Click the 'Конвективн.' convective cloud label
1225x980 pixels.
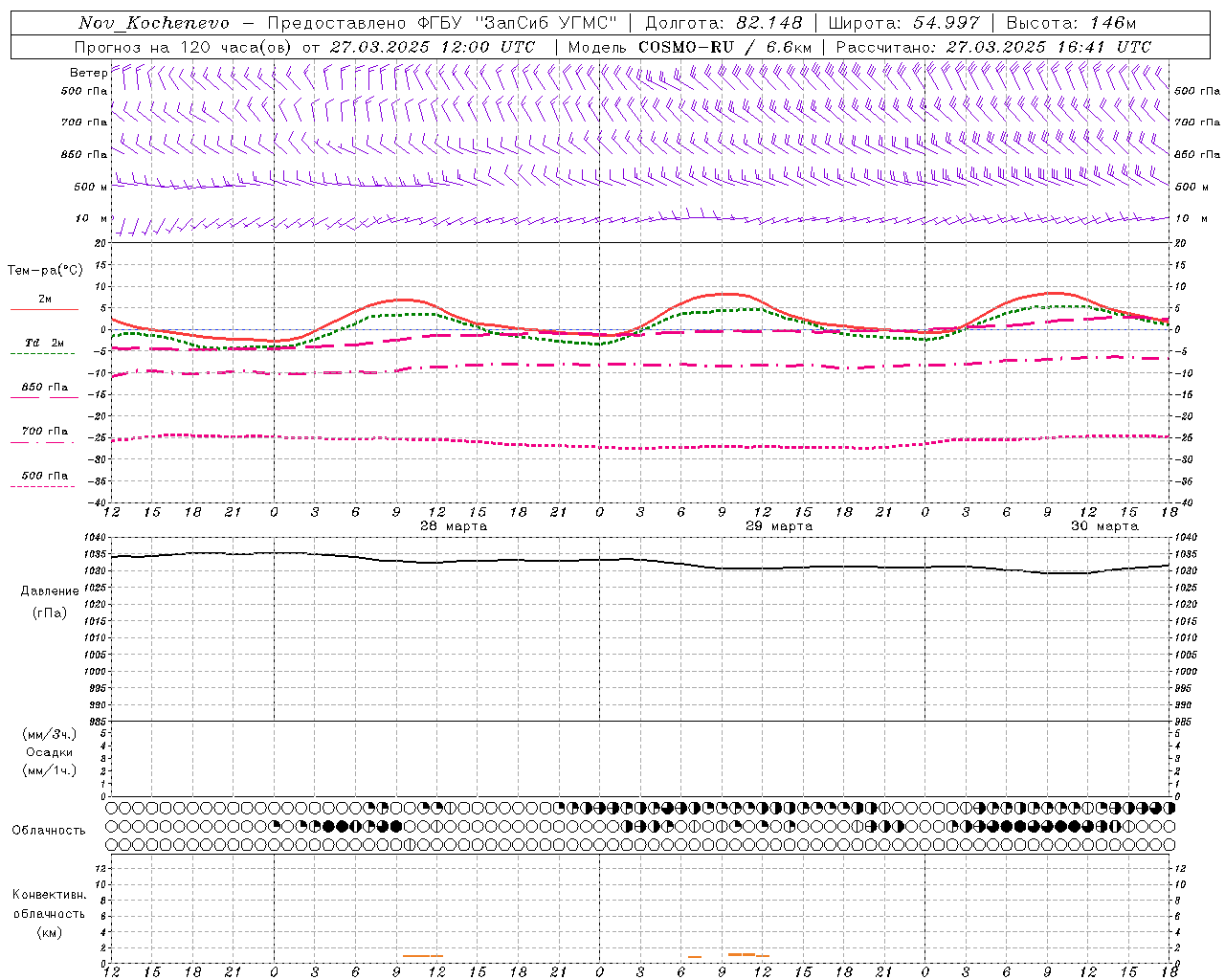tap(50, 895)
